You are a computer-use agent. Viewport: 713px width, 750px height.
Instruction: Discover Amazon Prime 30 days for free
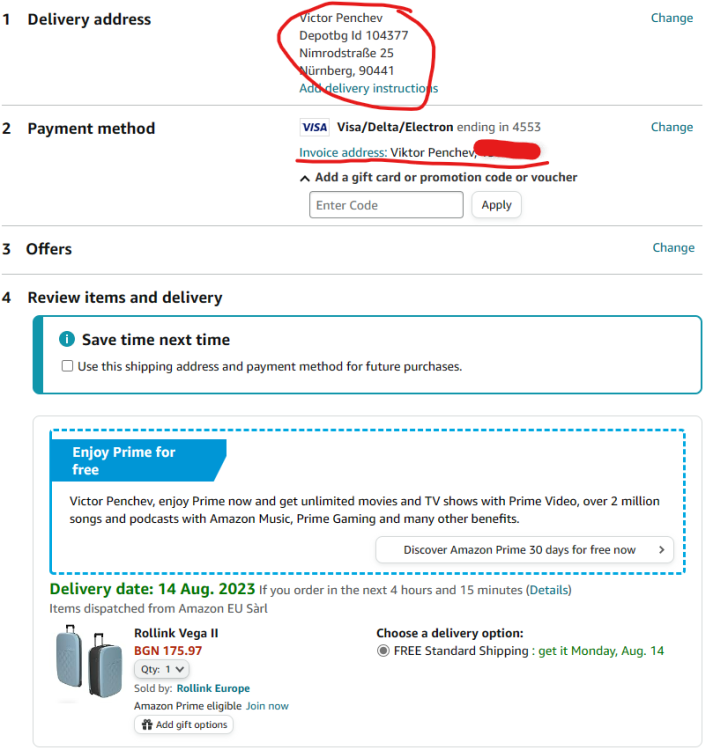click(524, 550)
